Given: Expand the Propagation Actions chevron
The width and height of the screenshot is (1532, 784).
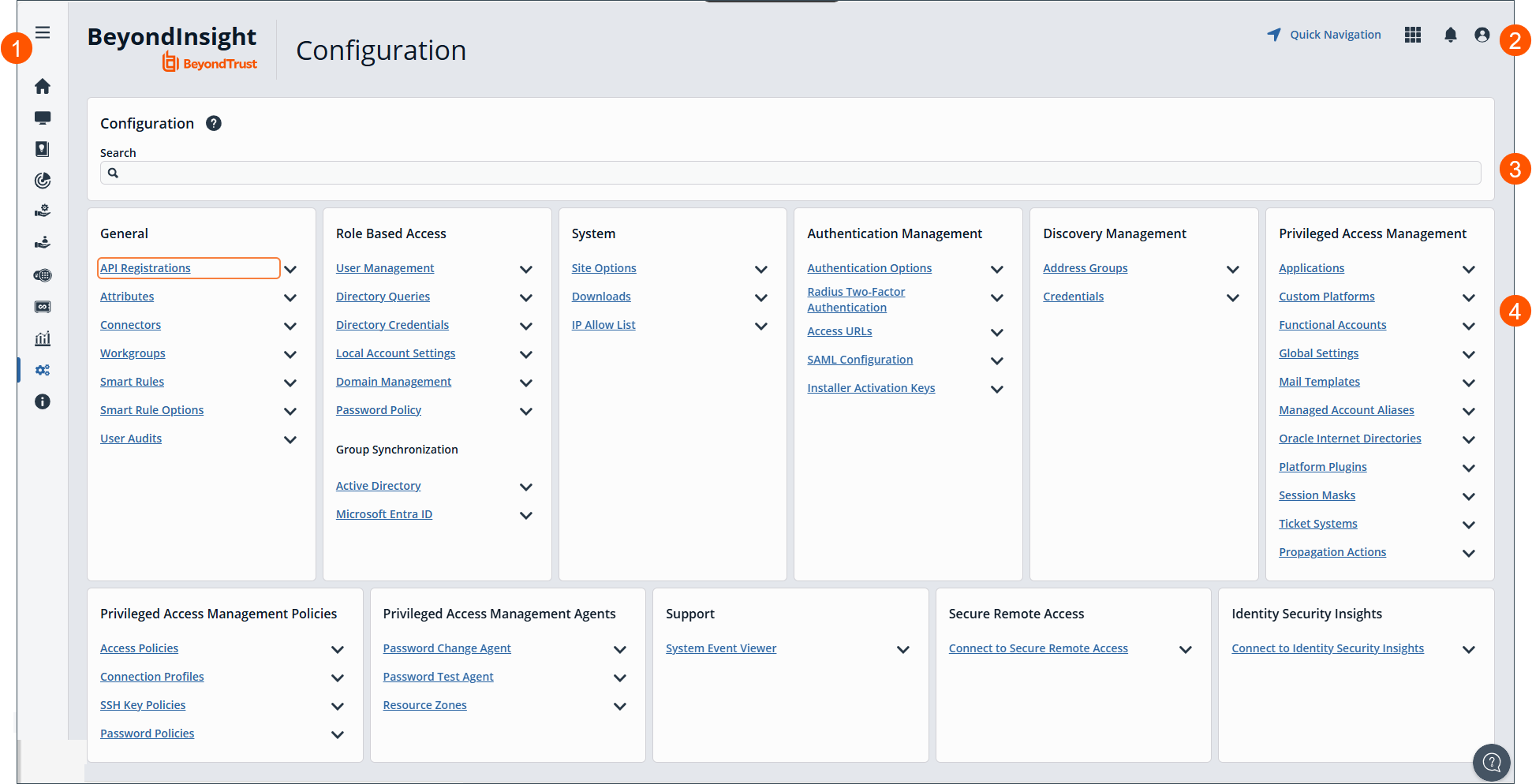Looking at the screenshot, I should point(1469,553).
